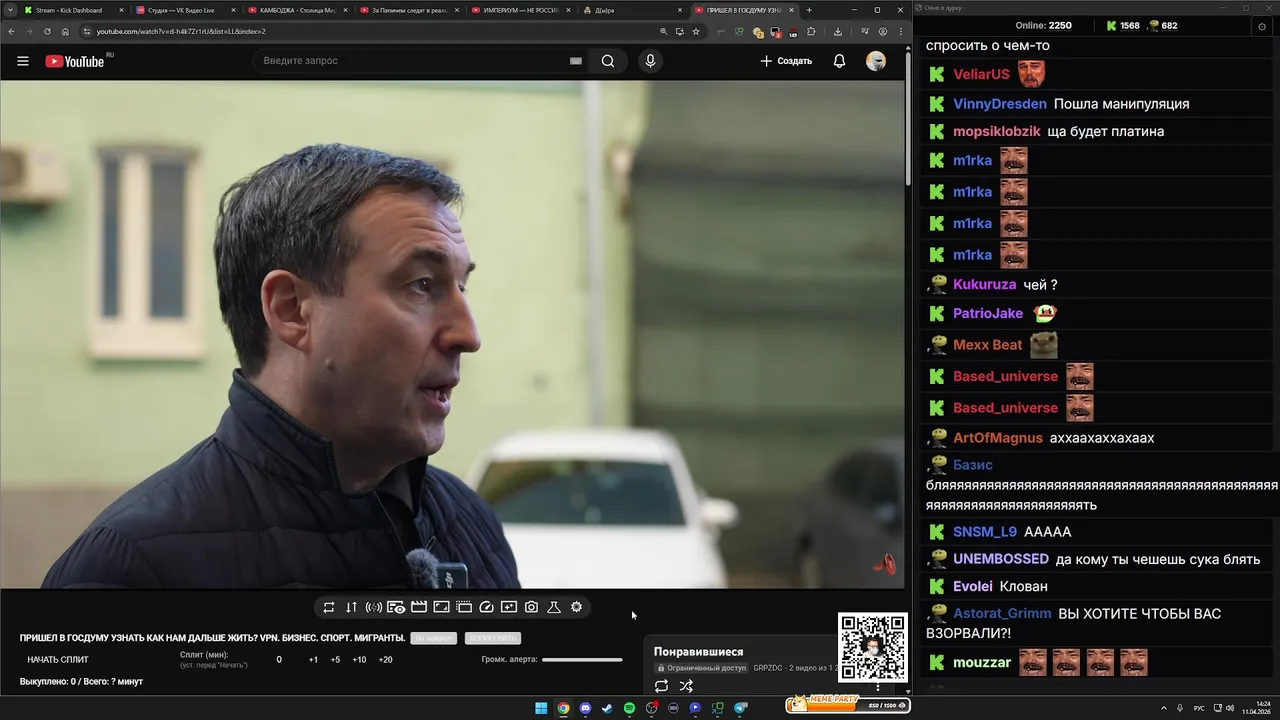This screenshot has width=1280, height=720.
Task: Open the playback speed gauge icon
Action: pyautogui.click(x=487, y=607)
